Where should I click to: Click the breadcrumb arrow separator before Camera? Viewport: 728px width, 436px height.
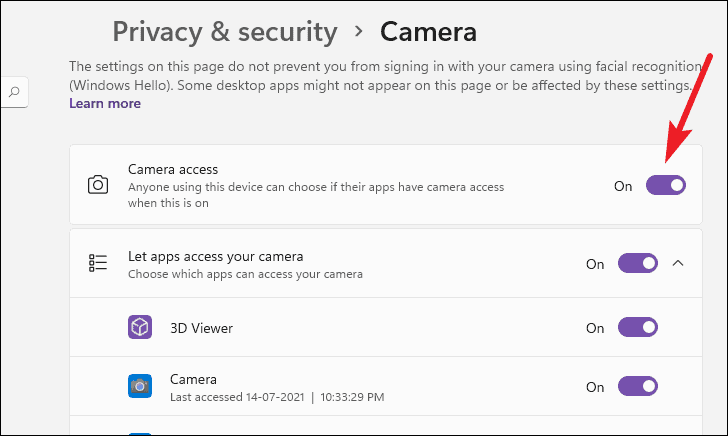[359, 32]
